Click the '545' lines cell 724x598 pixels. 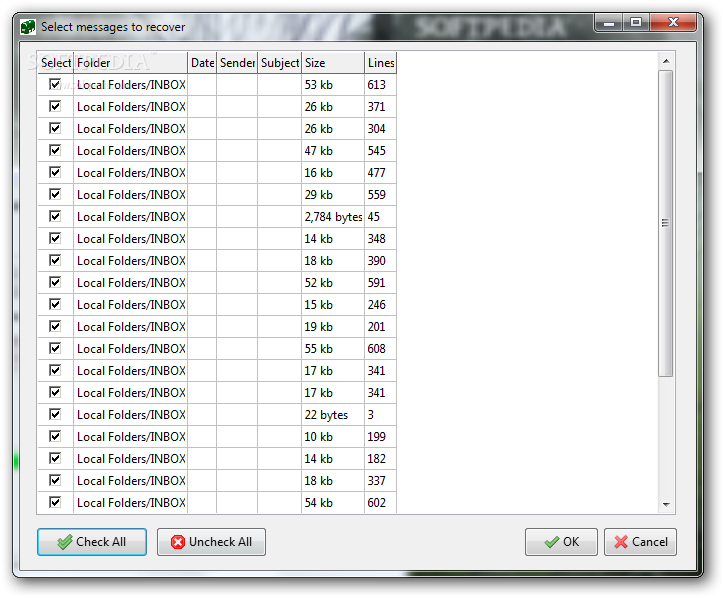point(380,151)
